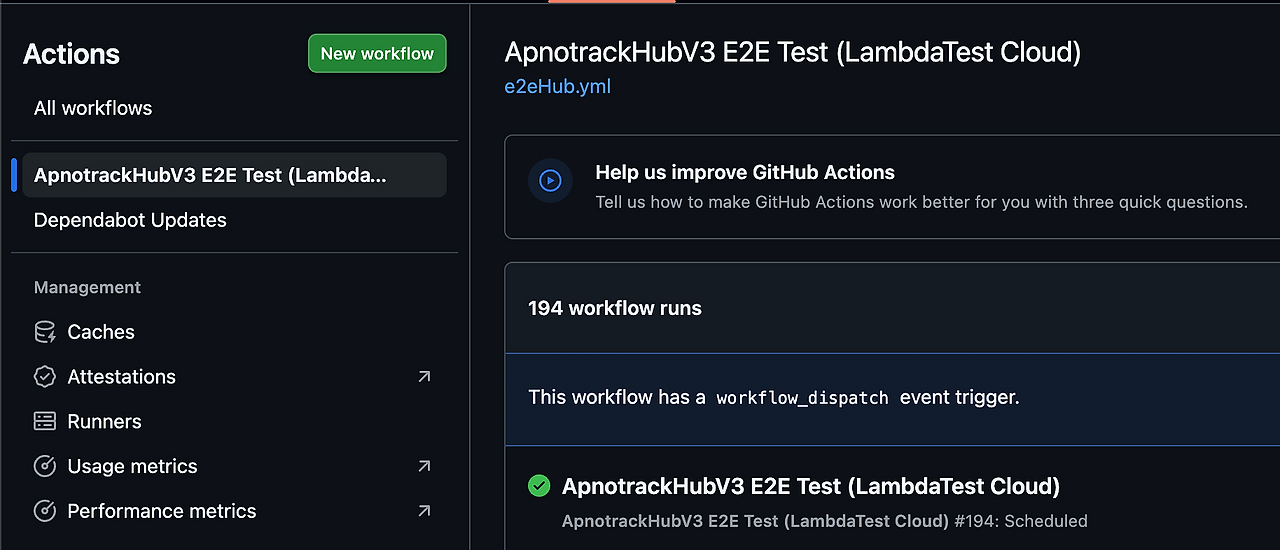
Task: Click the play icon in survey banner
Action: click(550, 181)
